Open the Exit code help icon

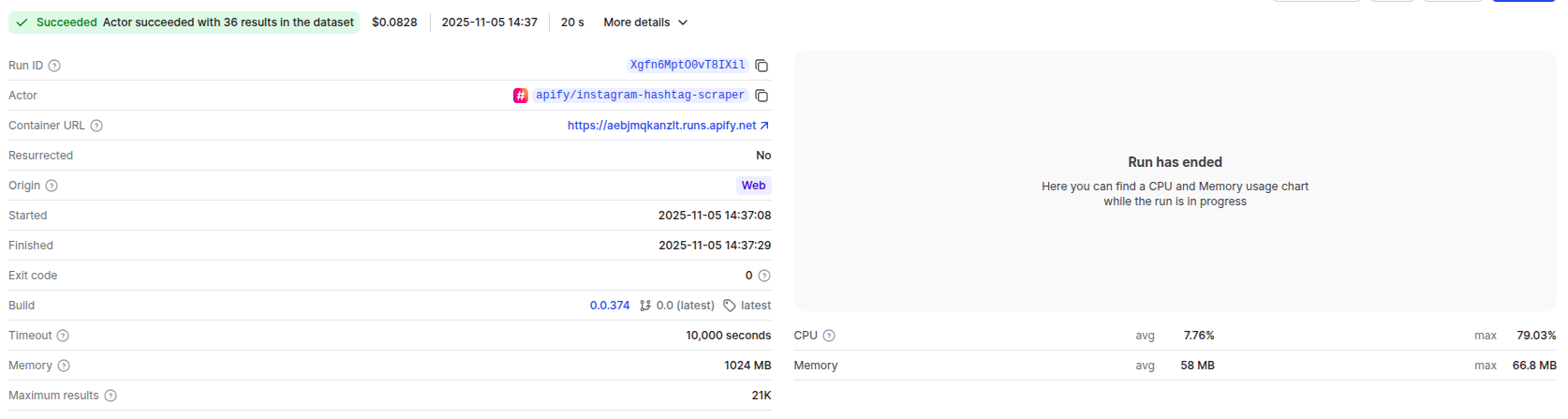[764, 276]
